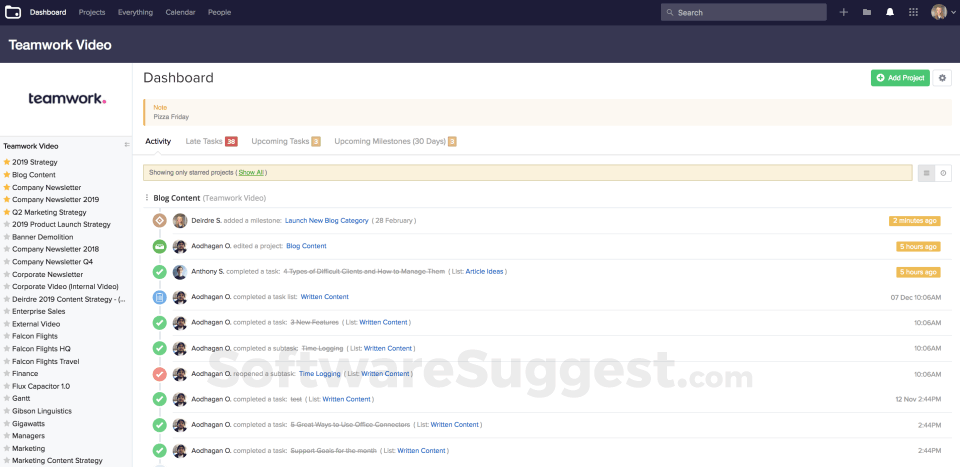This screenshot has width=960, height=467.
Task: Click Deirdre S. avatar in activity feed
Action: tap(179, 220)
